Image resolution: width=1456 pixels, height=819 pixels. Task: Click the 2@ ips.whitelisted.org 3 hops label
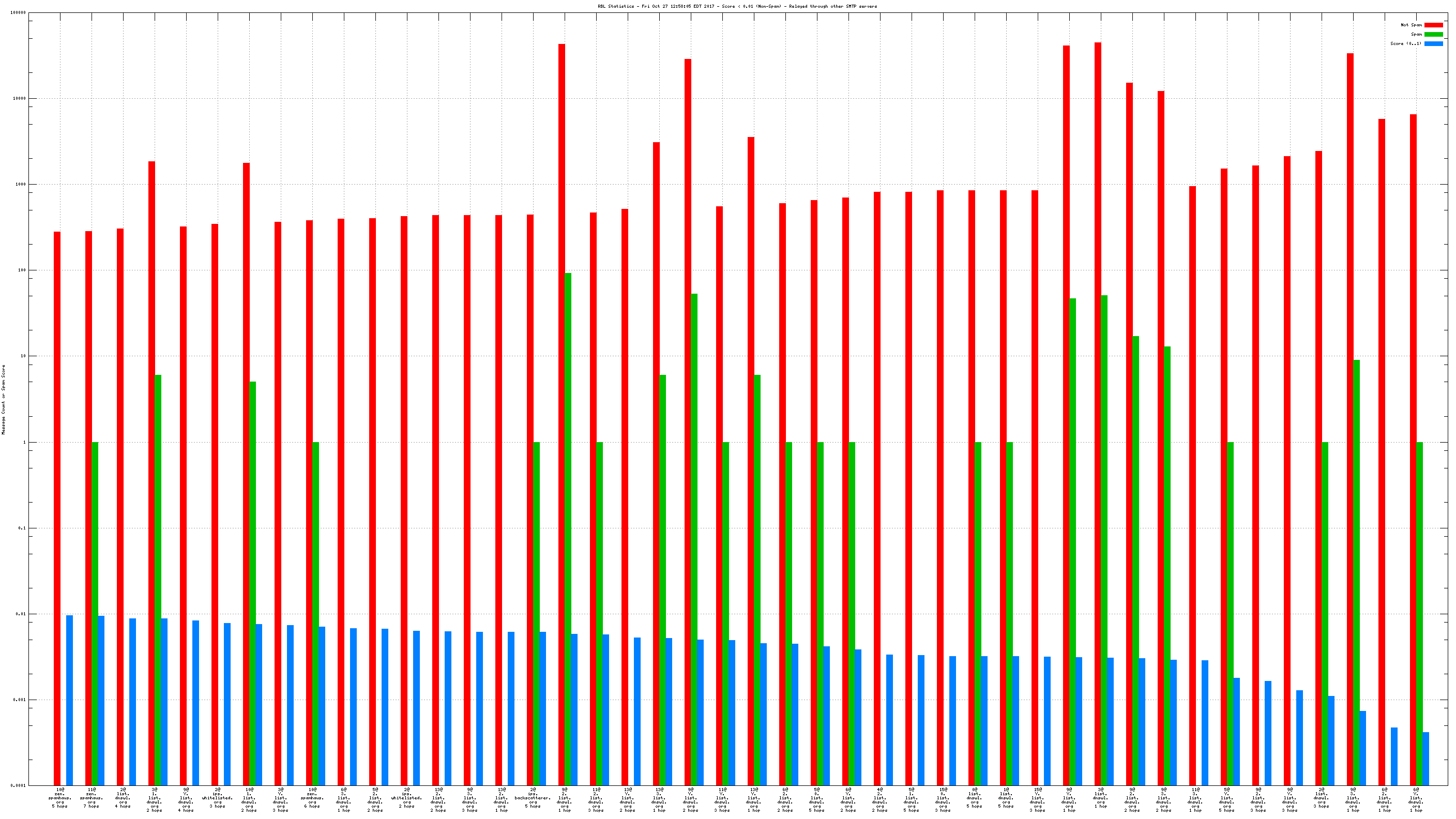point(218,797)
